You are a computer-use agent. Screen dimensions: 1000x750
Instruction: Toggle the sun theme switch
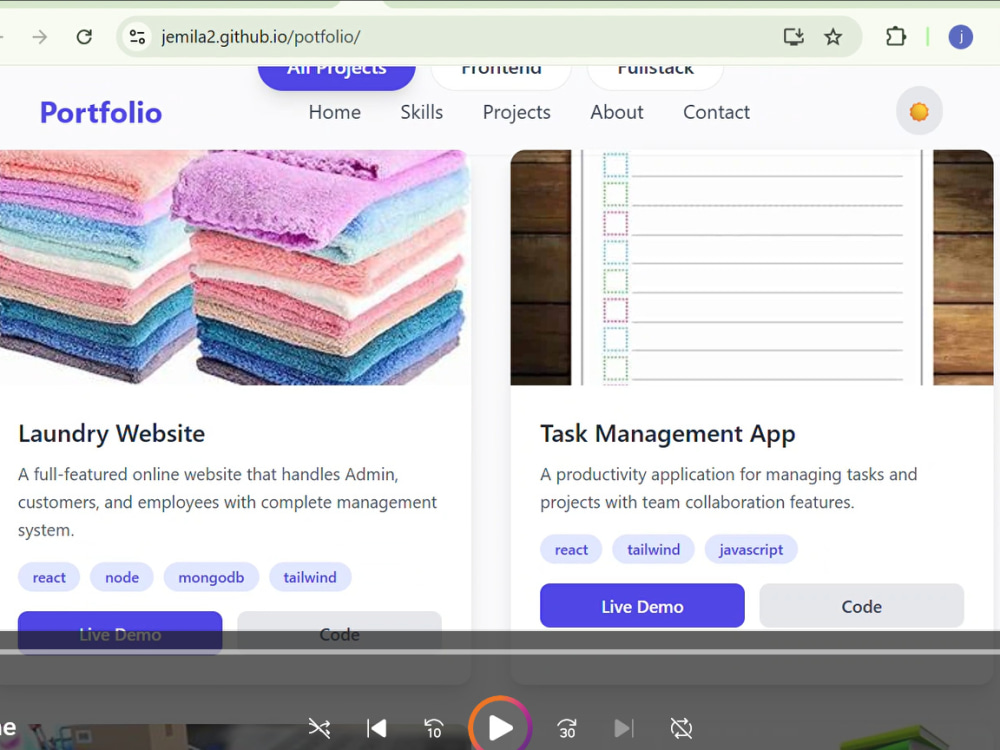tap(919, 112)
